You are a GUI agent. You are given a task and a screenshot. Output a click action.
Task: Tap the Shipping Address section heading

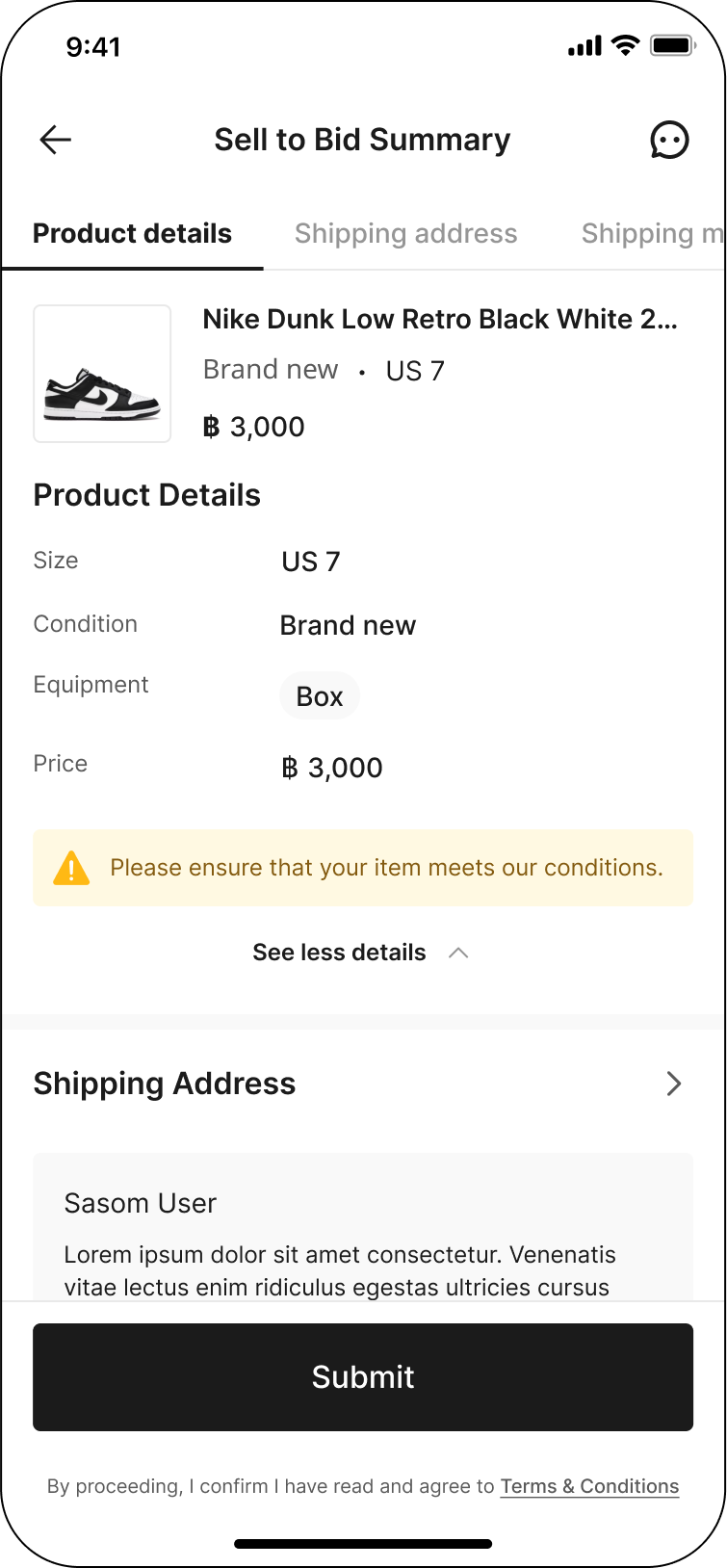click(x=165, y=1084)
